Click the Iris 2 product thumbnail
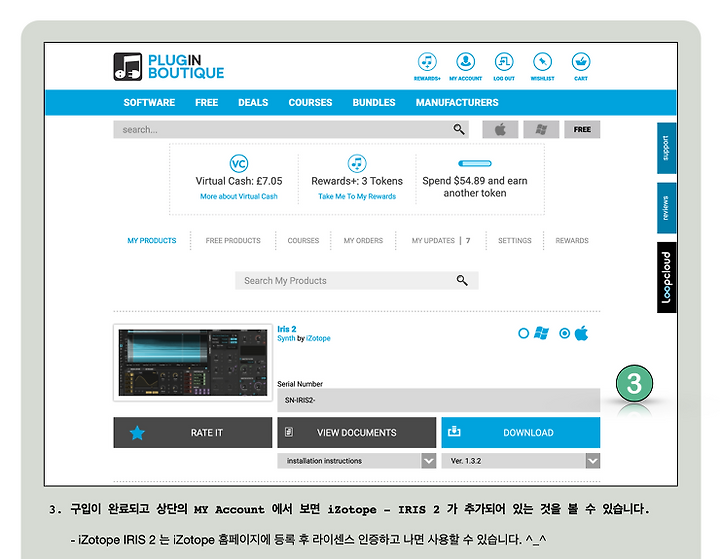The width and height of the screenshot is (720, 559). coord(193,362)
